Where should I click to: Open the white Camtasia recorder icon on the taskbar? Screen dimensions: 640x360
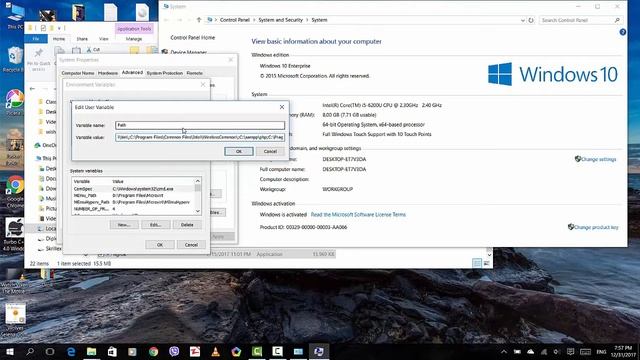click(x=278, y=351)
